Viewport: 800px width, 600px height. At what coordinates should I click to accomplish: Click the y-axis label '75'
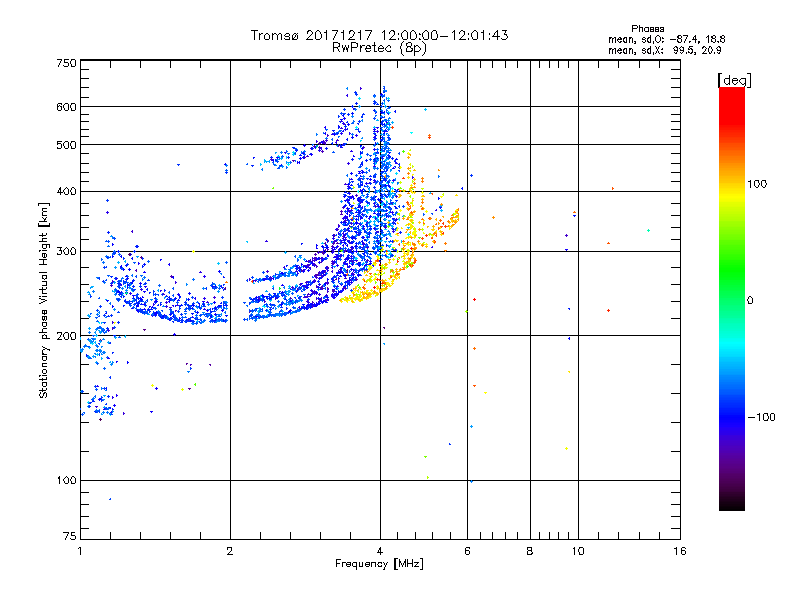pyautogui.click(x=70, y=536)
